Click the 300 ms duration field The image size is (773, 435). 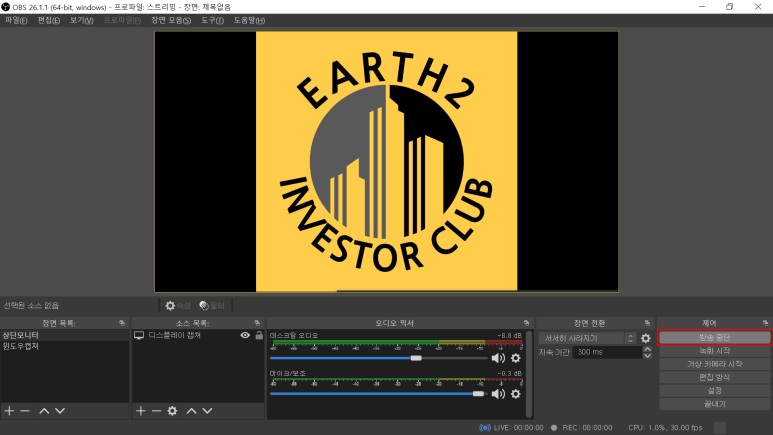click(x=607, y=352)
